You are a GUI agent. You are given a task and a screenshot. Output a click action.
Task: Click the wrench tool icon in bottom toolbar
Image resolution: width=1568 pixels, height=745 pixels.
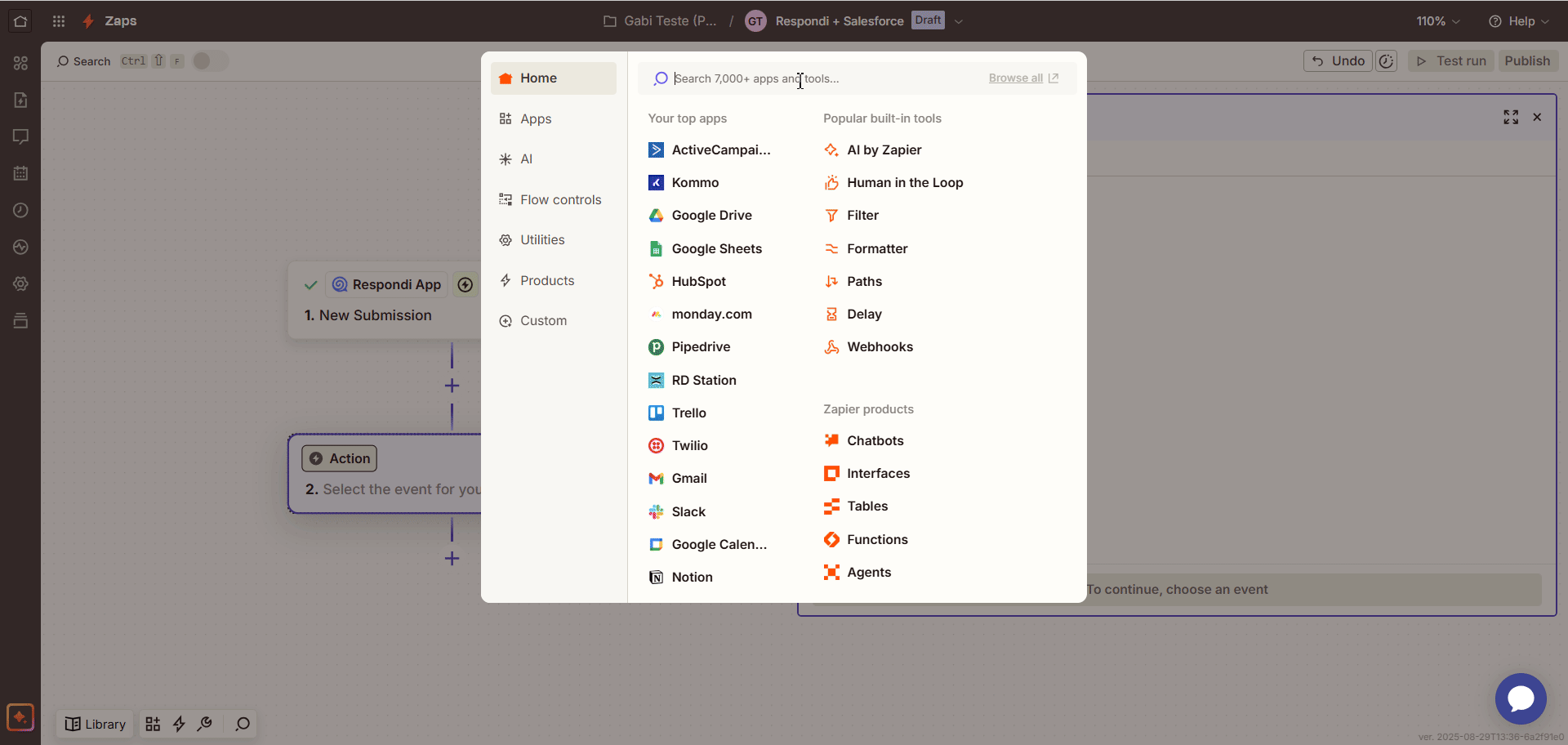tap(205, 724)
